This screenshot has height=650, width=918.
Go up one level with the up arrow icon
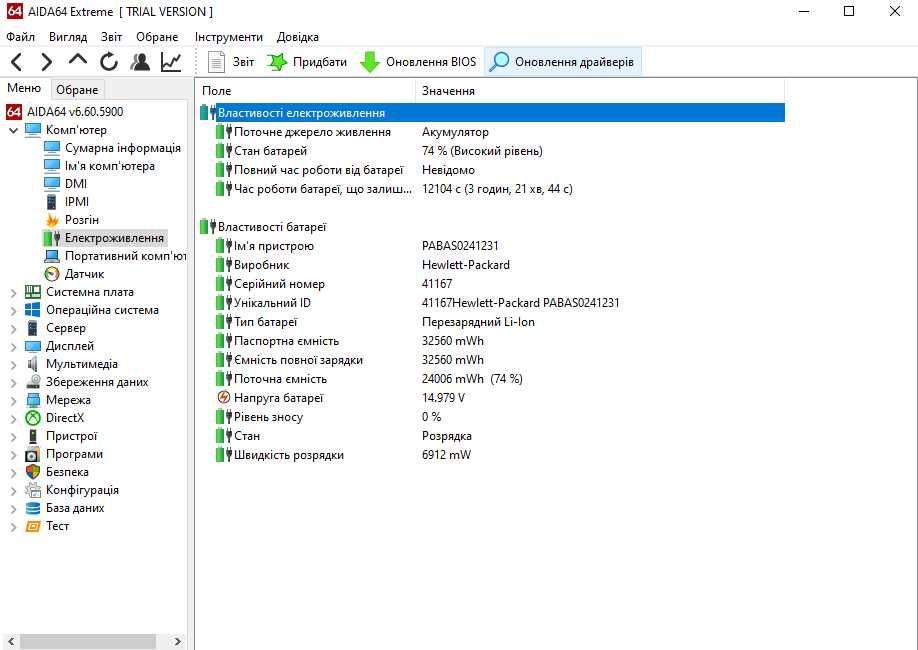(x=77, y=61)
